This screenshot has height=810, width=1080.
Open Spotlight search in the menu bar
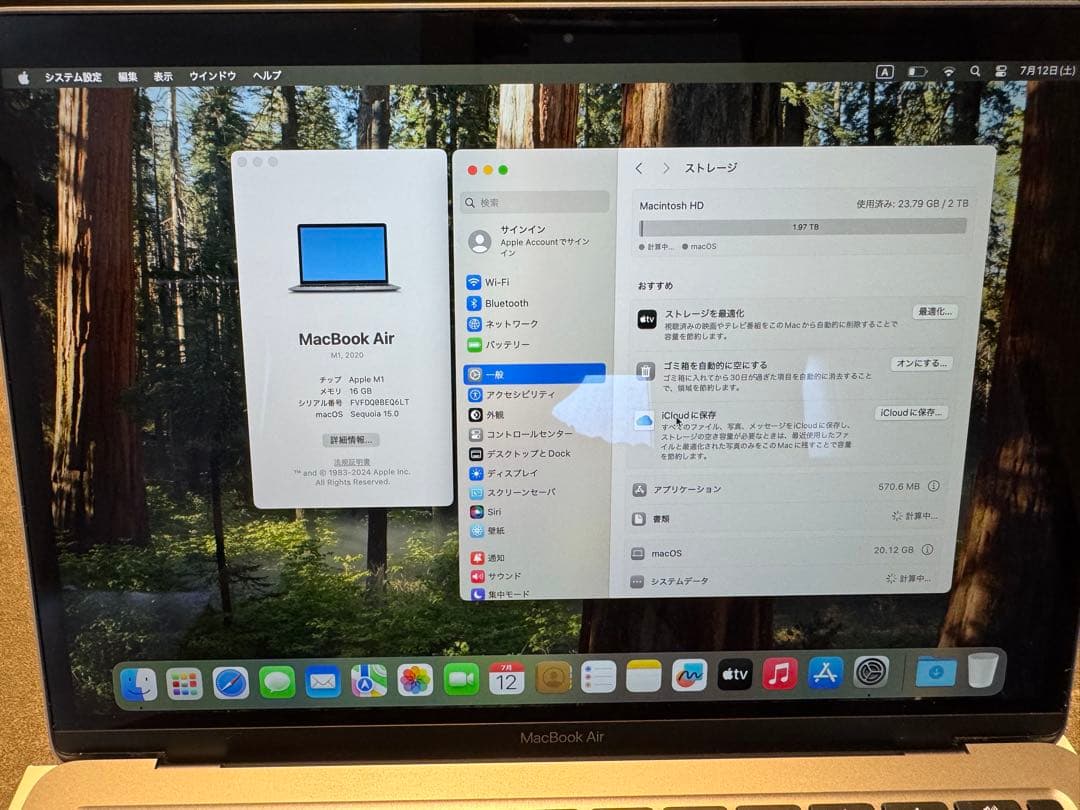click(x=975, y=73)
